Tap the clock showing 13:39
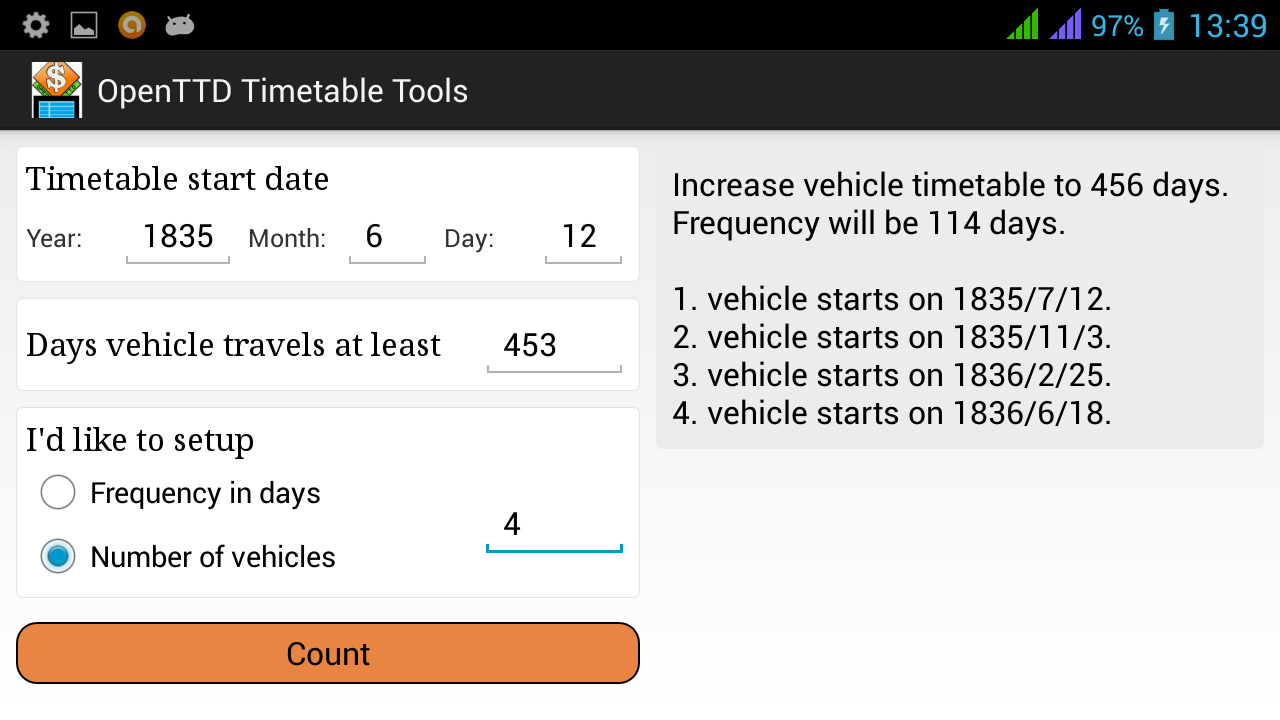Viewport: 1280px width, 720px height. point(1227,25)
